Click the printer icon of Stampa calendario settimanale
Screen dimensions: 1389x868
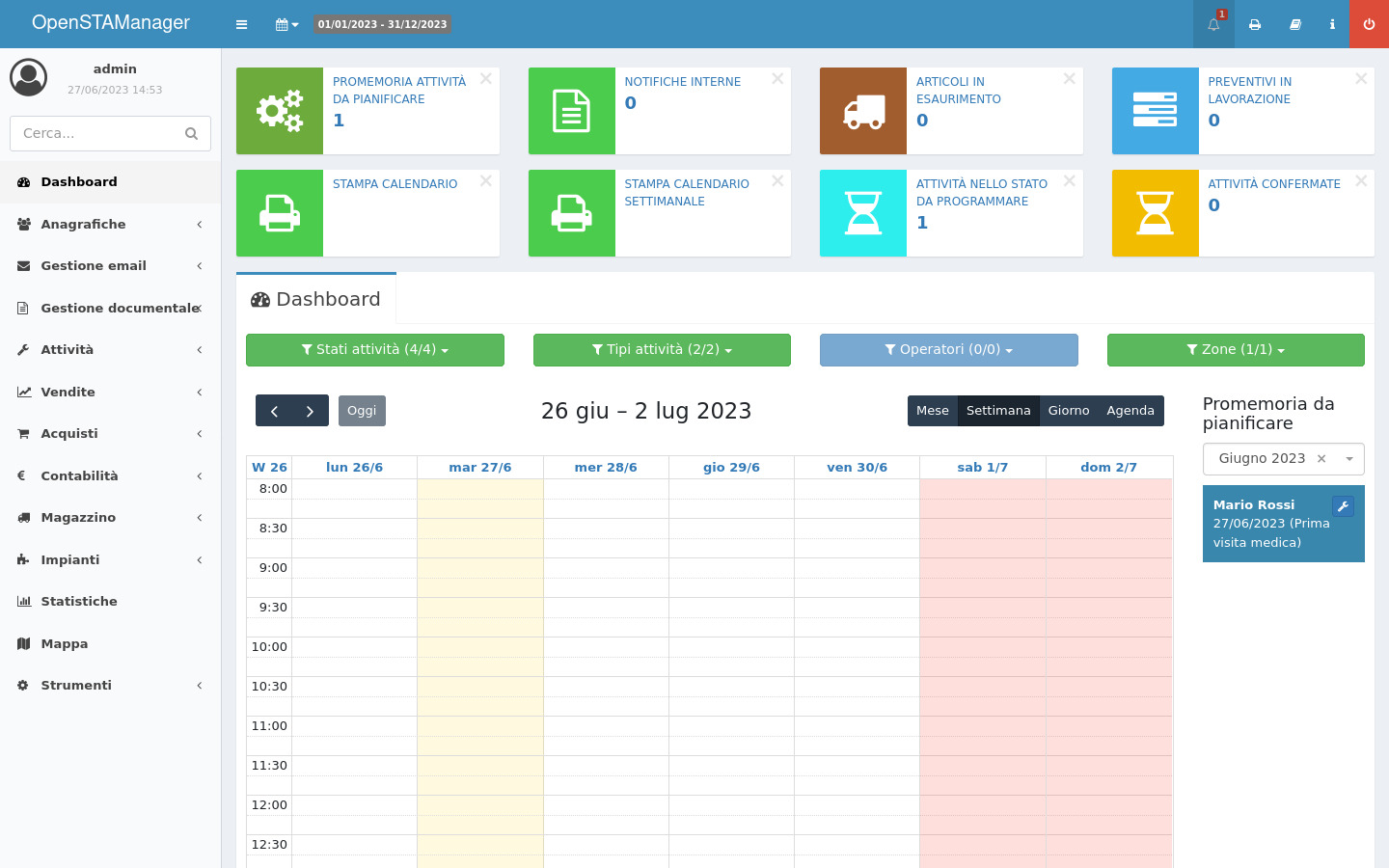pos(572,213)
